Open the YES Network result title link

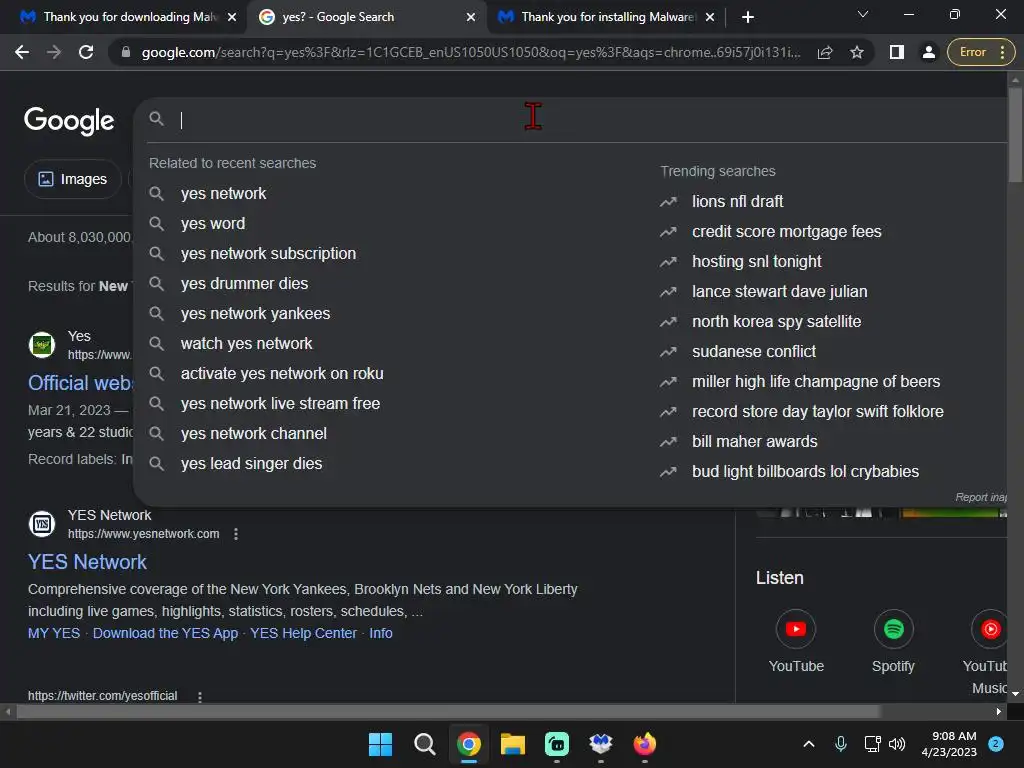pyautogui.click(x=88, y=562)
